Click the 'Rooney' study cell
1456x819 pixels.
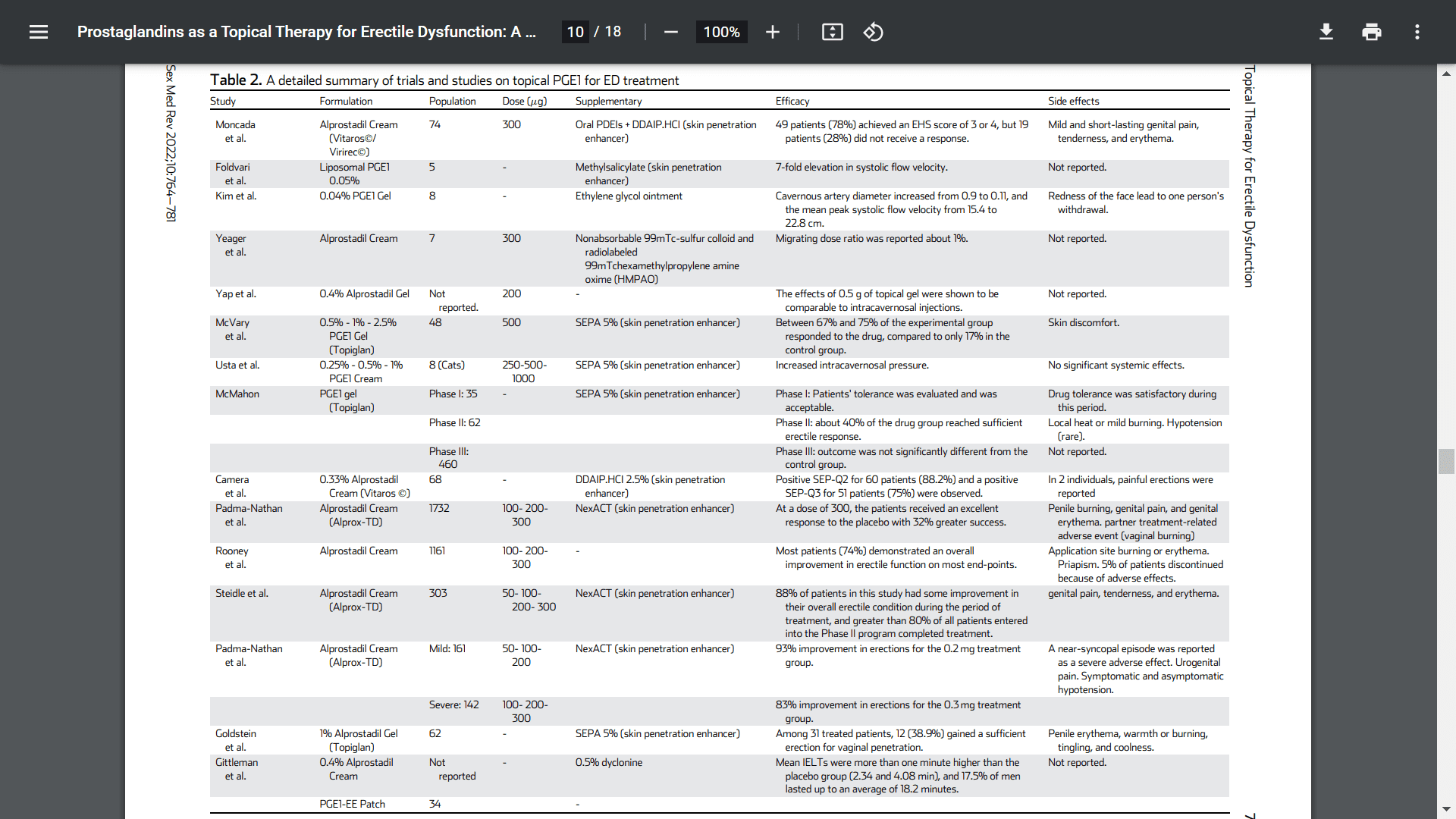pos(232,557)
